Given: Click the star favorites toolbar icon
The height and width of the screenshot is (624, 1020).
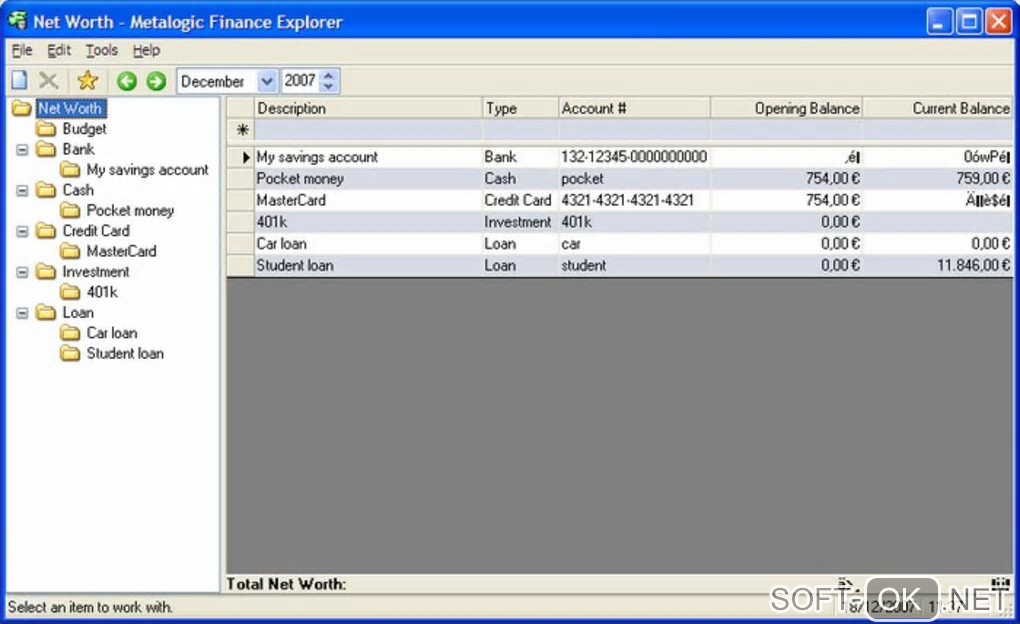Looking at the screenshot, I should [x=87, y=81].
